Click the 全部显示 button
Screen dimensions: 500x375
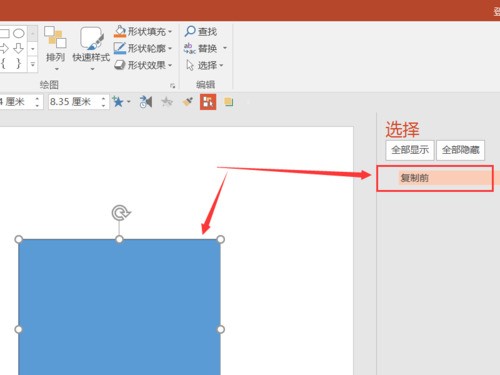click(410, 150)
